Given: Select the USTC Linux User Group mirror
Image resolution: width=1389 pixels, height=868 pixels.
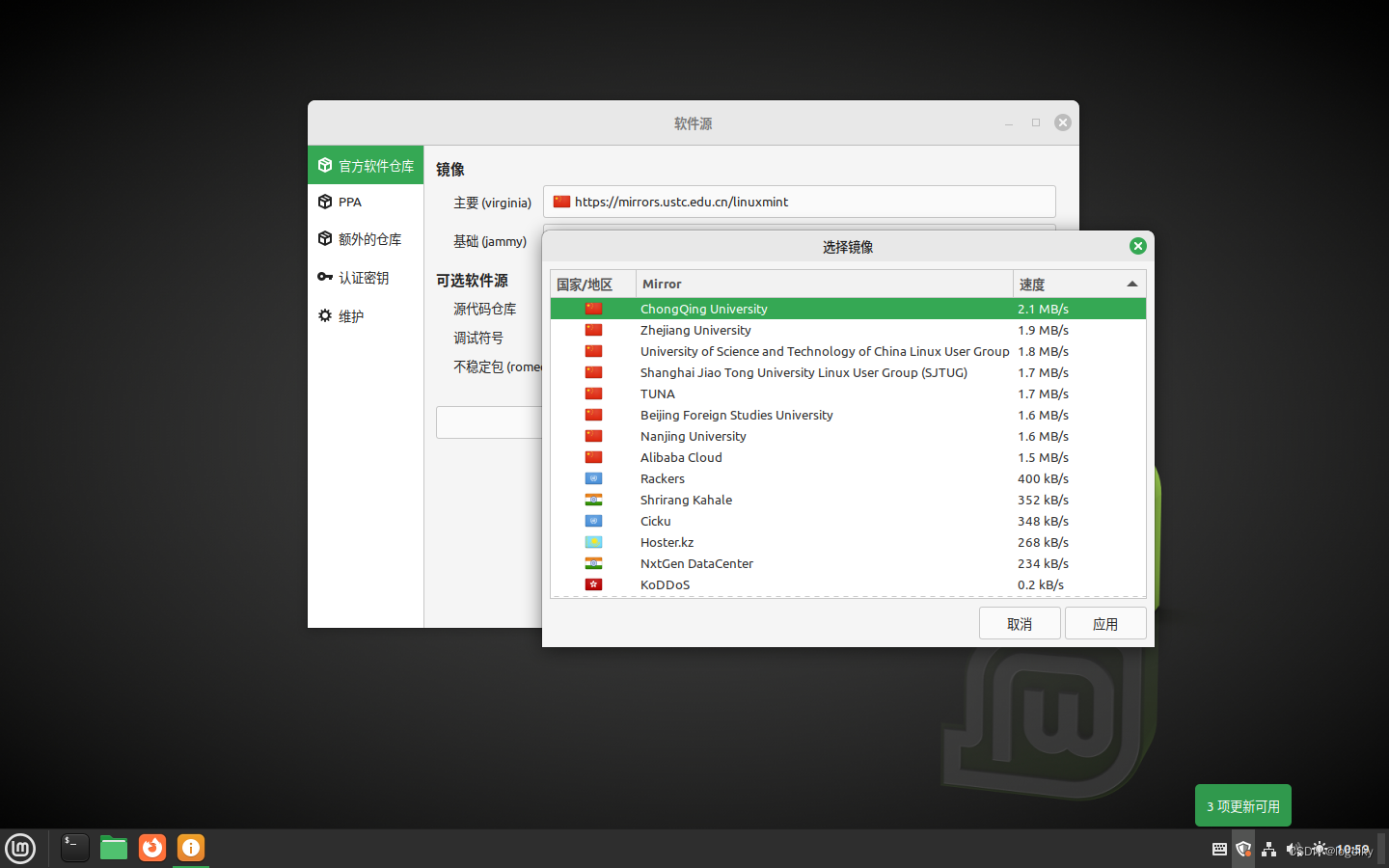Looking at the screenshot, I should click(848, 351).
